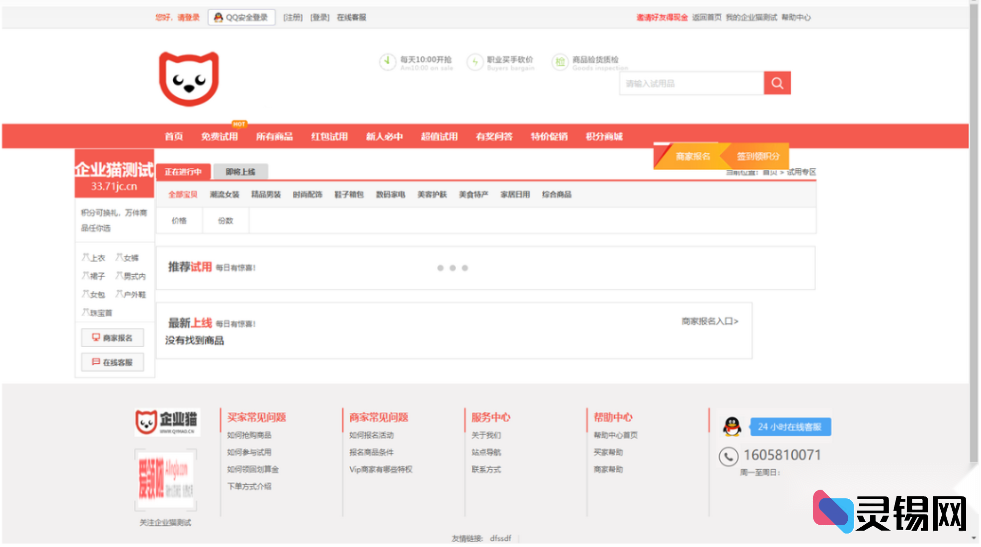Click the QR code image in the footer

coord(166,479)
